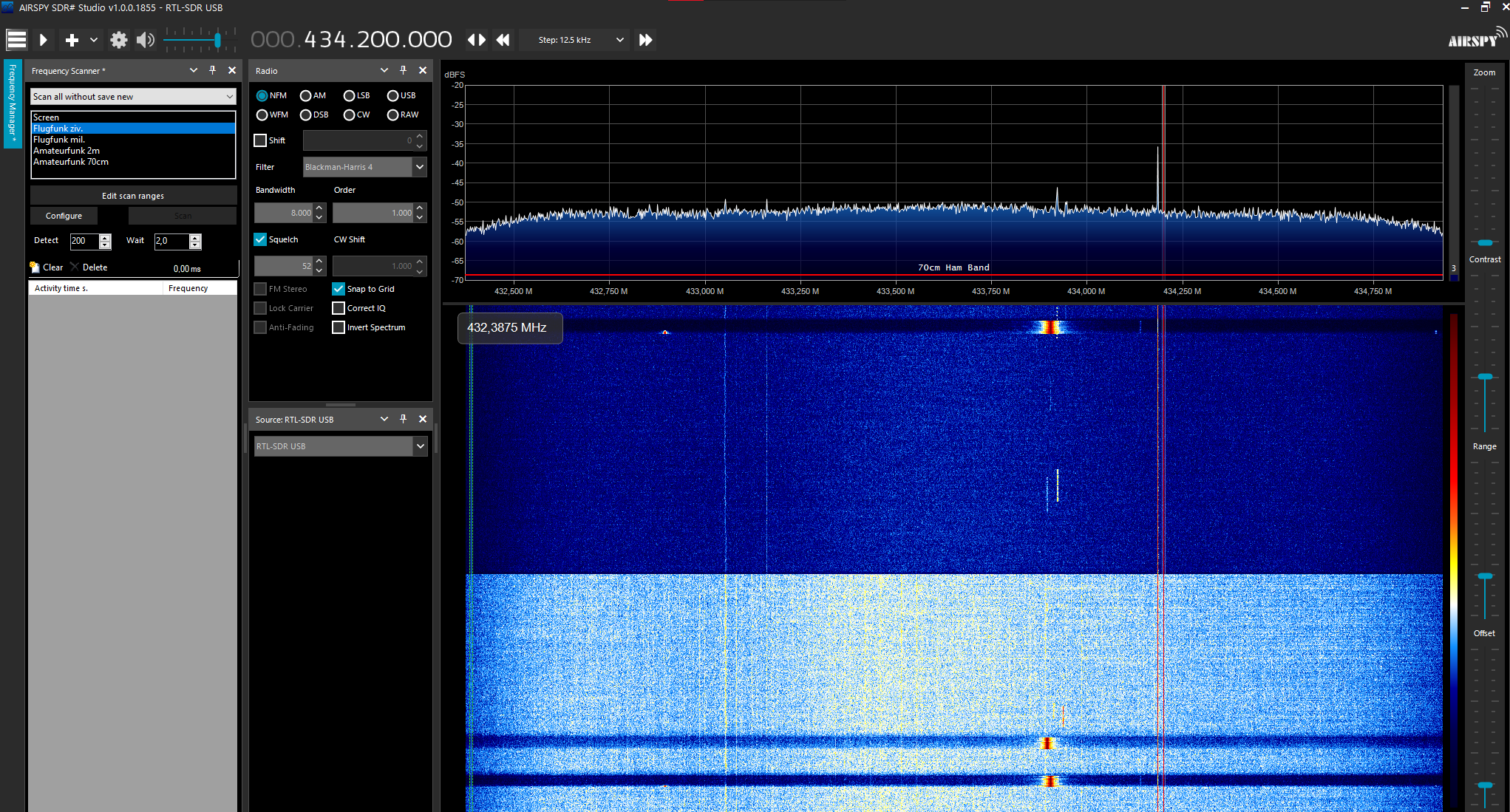Sort by Frequency column header
Viewport: 1510px width, 812px height.
[x=200, y=288]
